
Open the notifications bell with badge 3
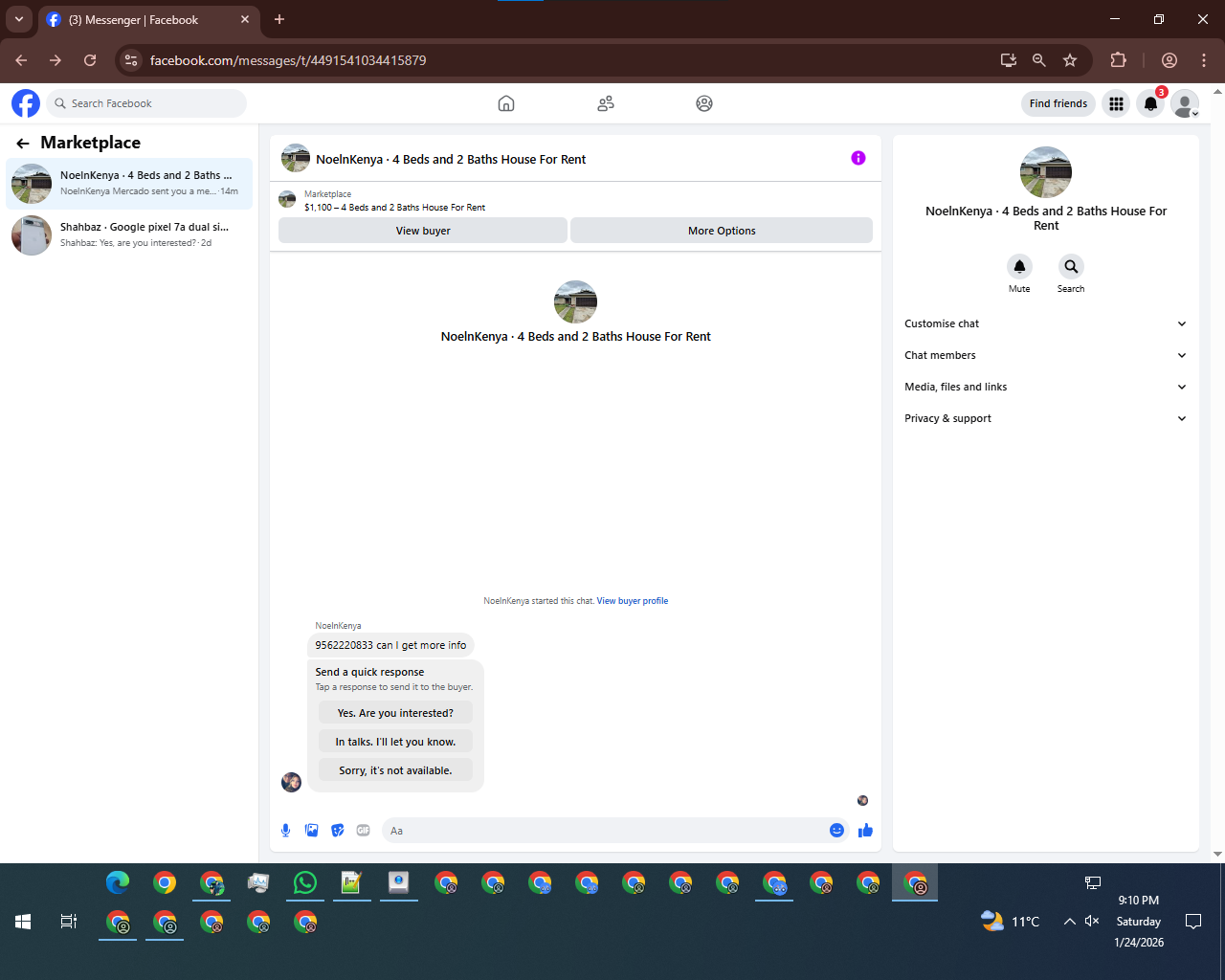1151,103
